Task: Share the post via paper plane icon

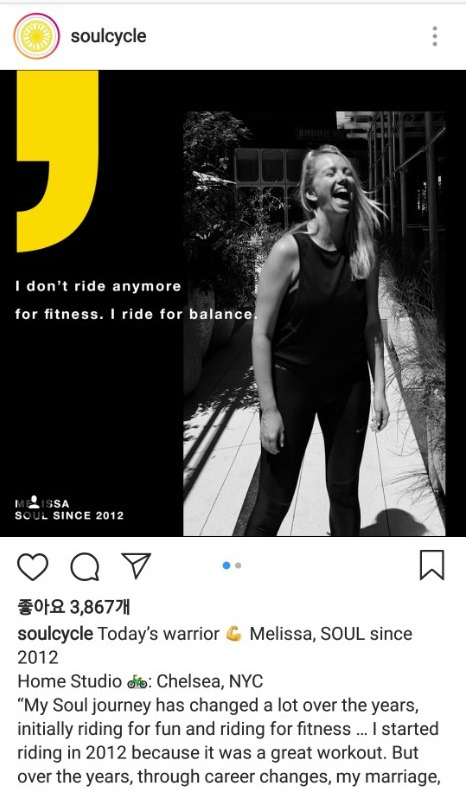Action: pos(136,565)
